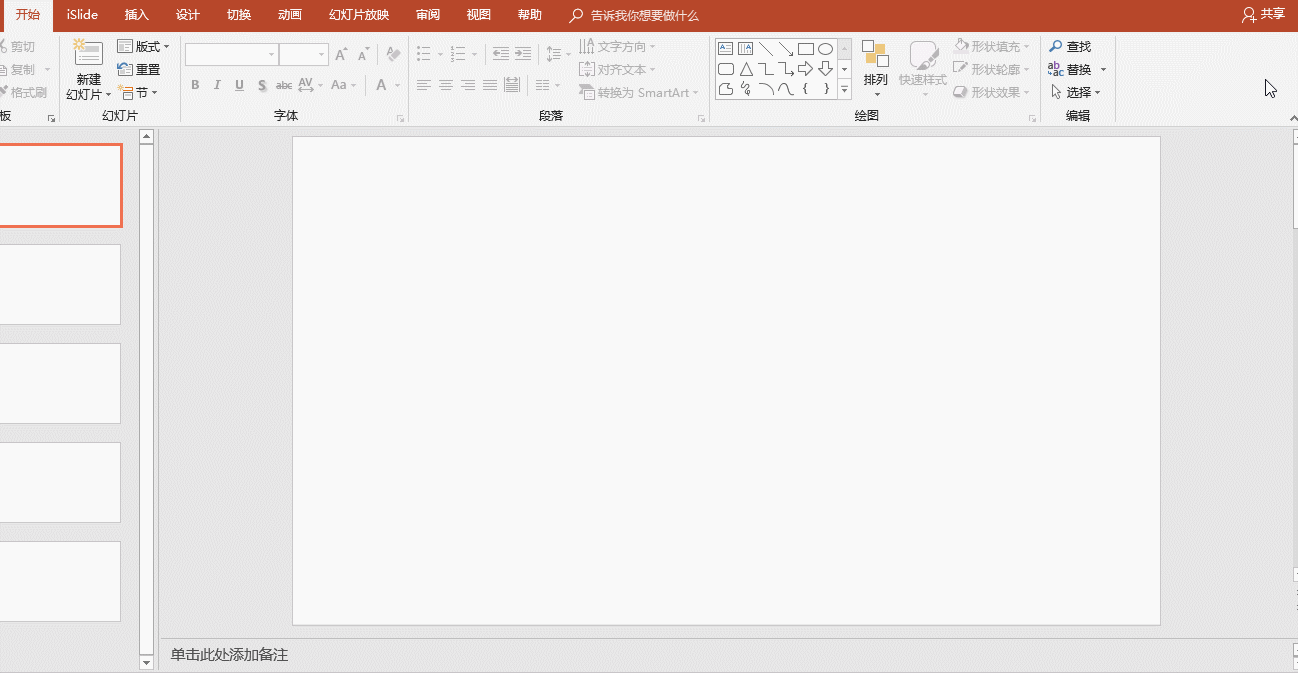This screenshot has height=673, width=1298.
Task: Select the right block arrow shape
Action: click(x=806, y=69)
